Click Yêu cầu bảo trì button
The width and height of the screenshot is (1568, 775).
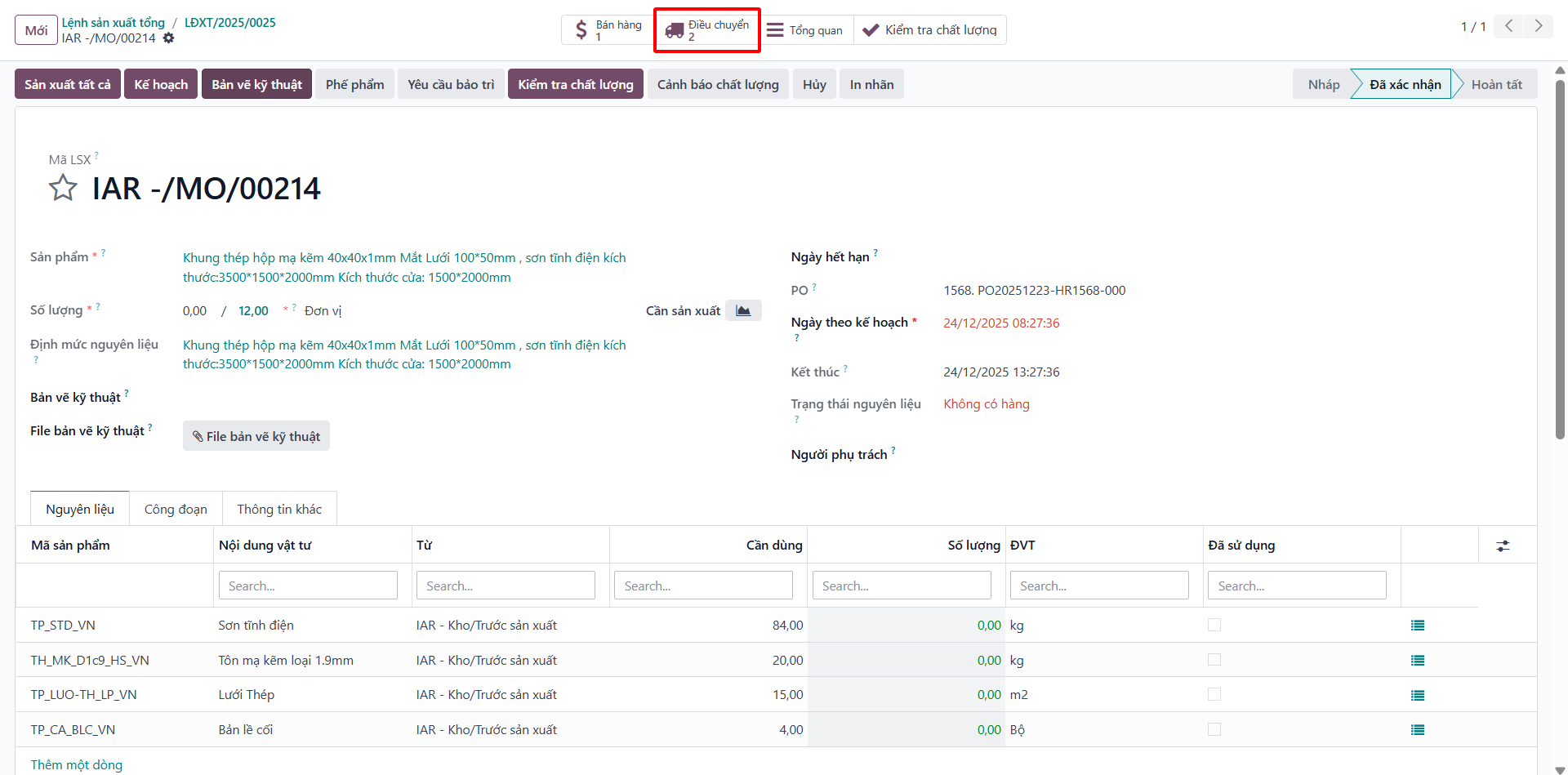pyautogui.click(x=451, y=84)
